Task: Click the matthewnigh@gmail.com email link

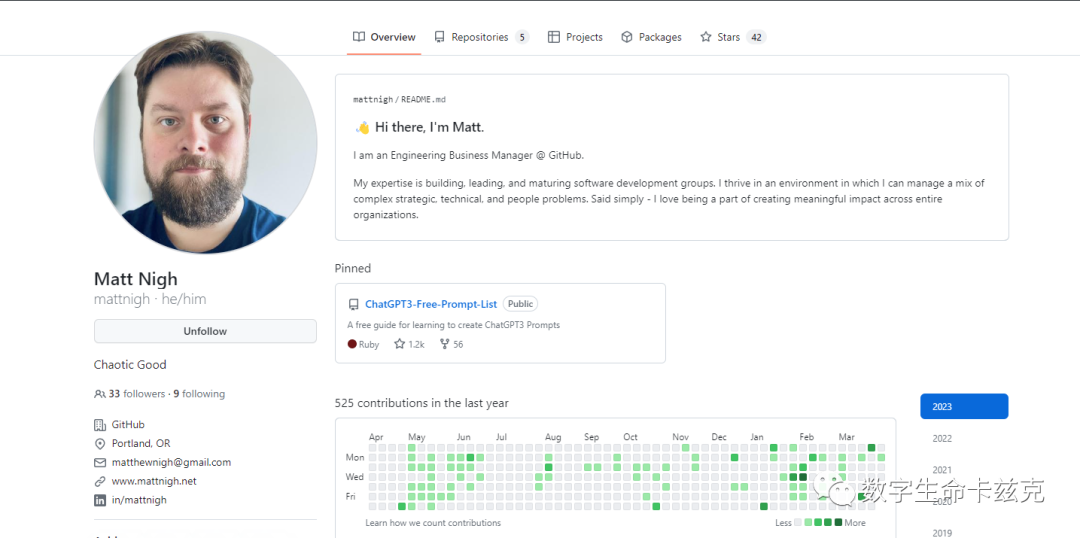Action: 171,462
